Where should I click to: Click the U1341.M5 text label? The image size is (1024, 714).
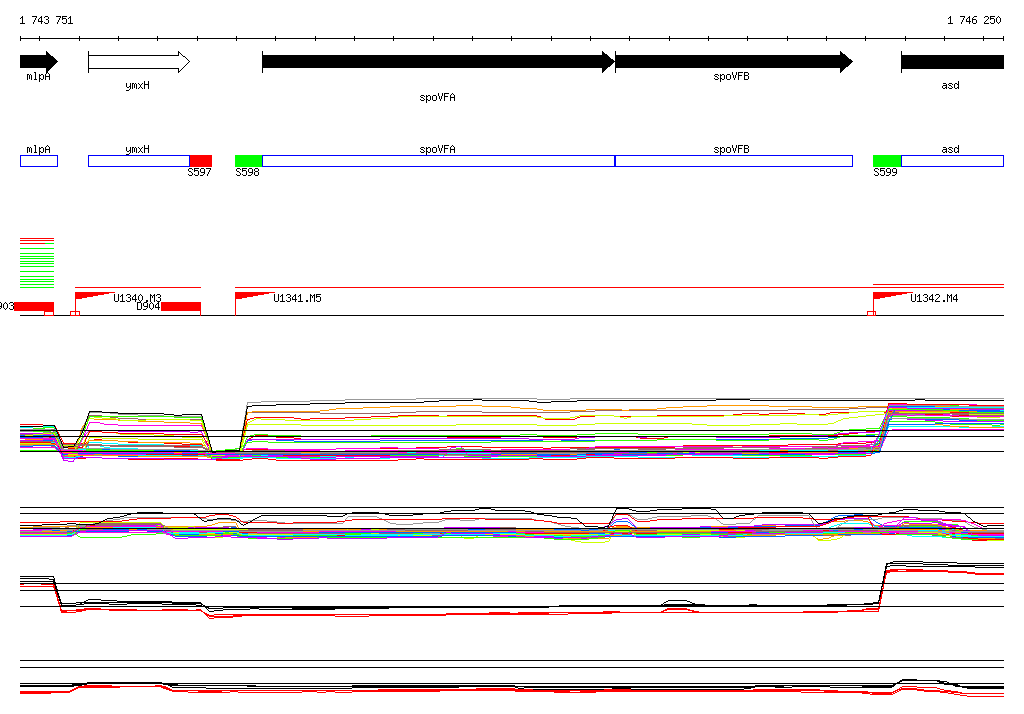pyautogui.click(x=297, y=299)
